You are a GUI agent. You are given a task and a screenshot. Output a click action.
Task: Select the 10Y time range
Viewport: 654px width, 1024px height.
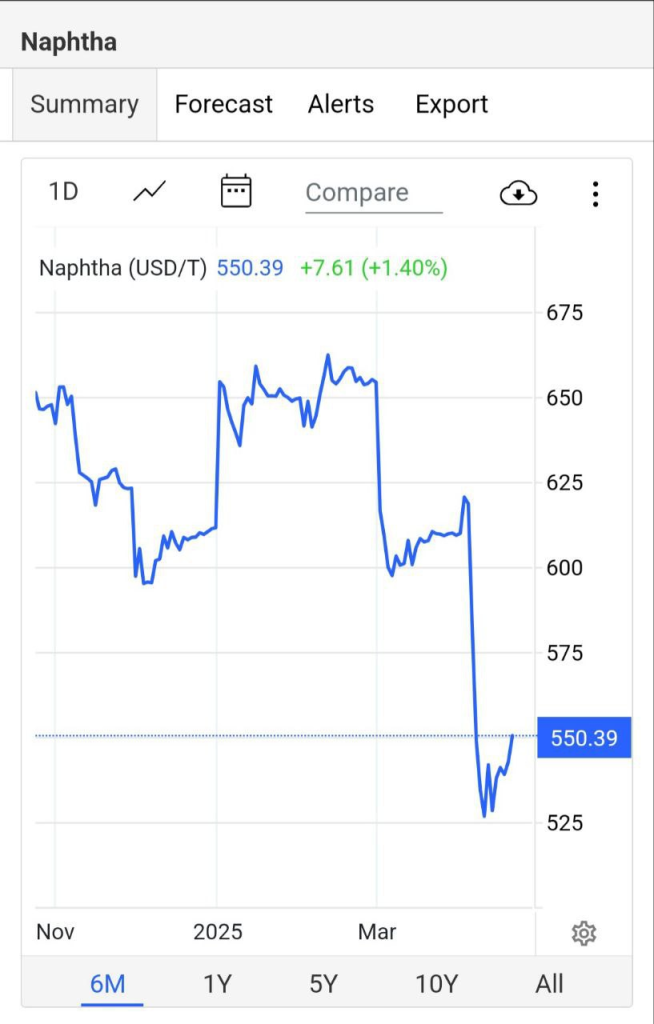[x=436, y=984]
